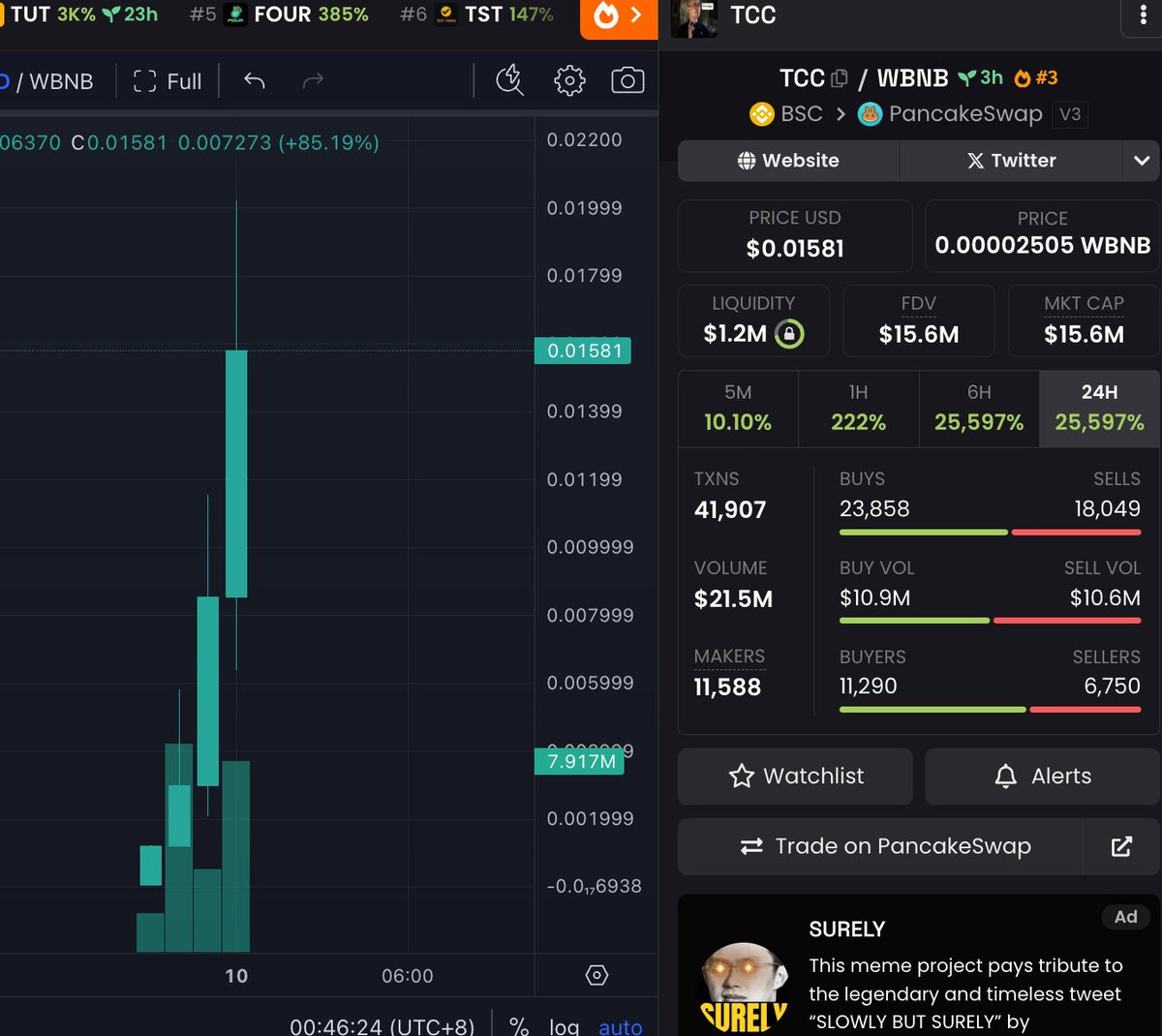Click the (+85.19%) change readout
Viewport: 1162px width, 1036px height.
(x=328, y=142)
